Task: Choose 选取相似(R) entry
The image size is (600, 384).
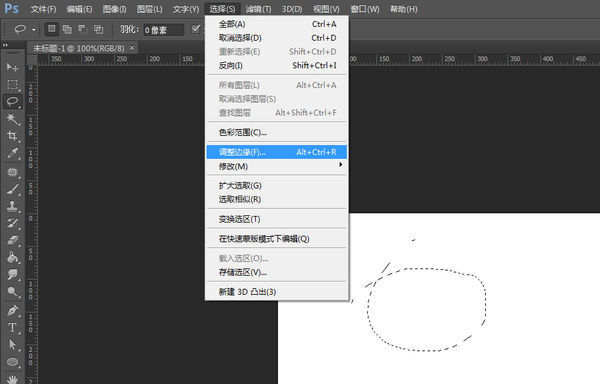Action: tap(277, 199)
